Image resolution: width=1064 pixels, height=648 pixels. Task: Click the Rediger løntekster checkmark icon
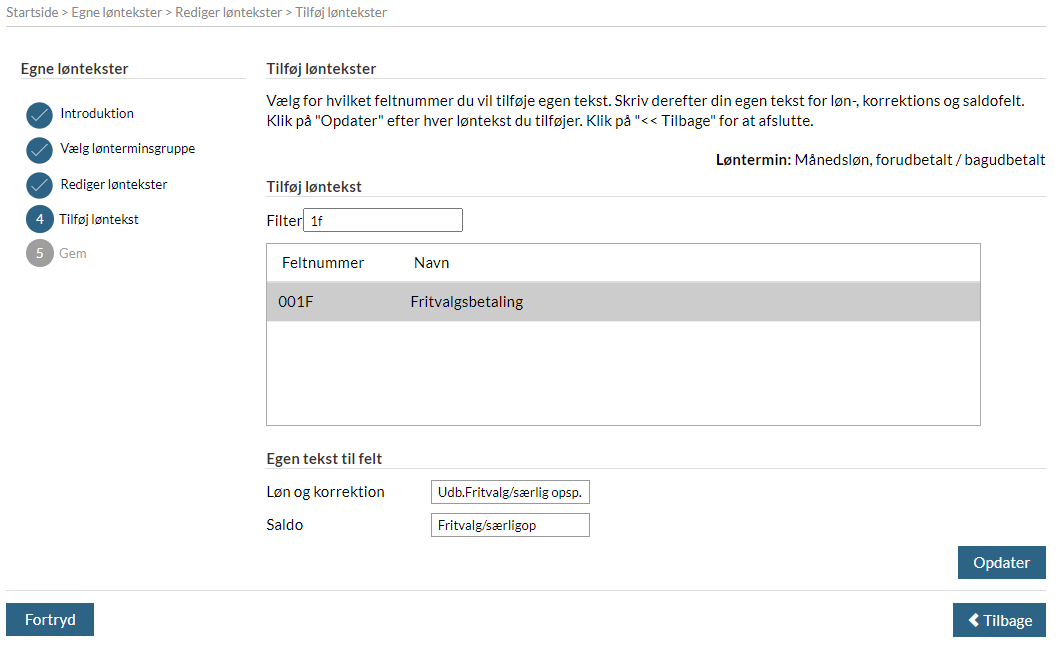coord(39,186)
